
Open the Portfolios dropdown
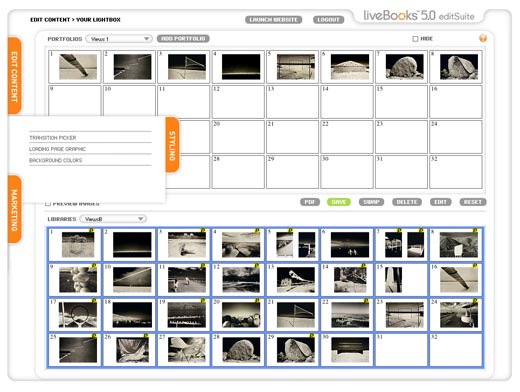point(119,39)
